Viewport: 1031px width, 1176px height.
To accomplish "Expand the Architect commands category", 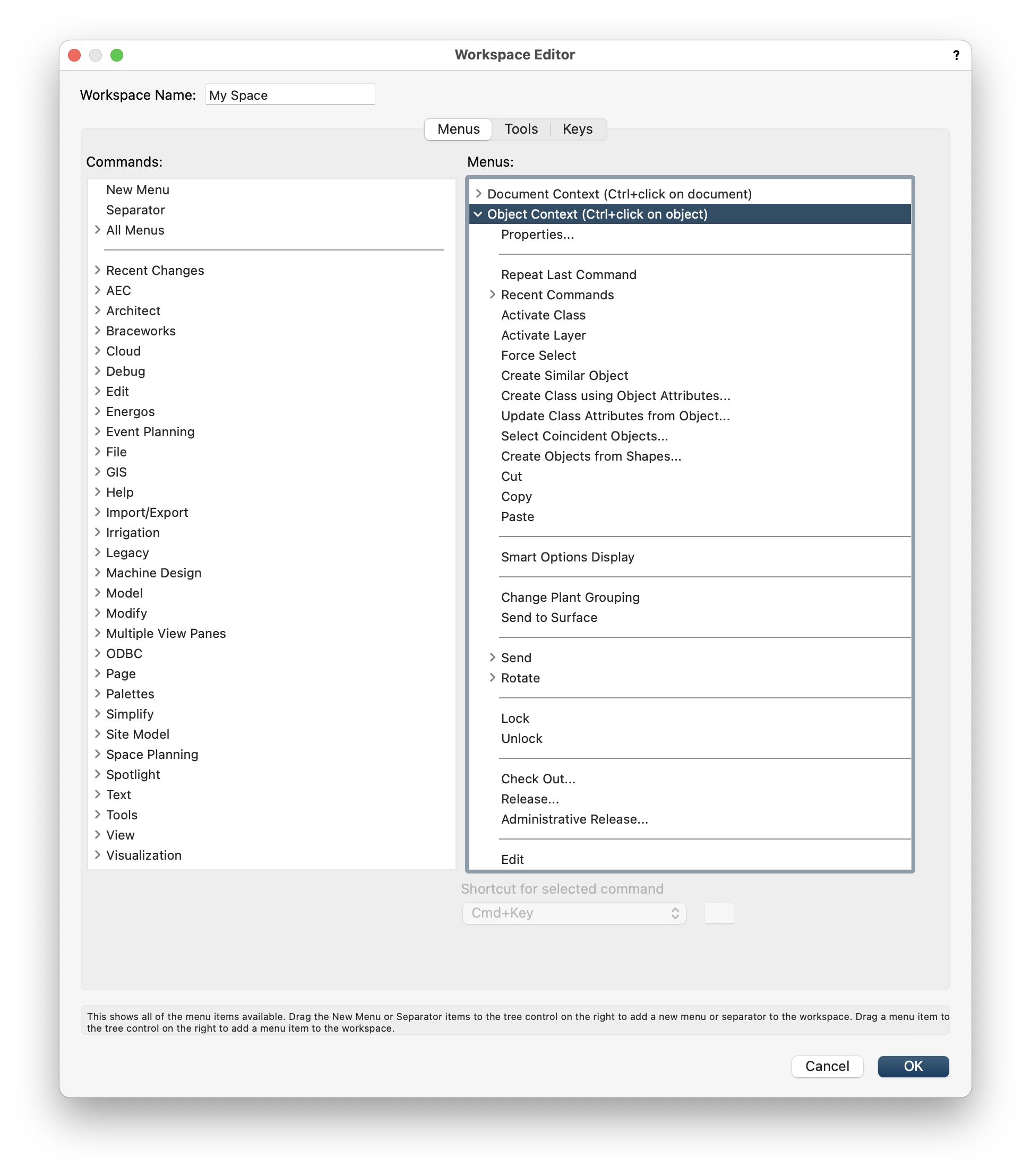I will [x=97, y=310].
